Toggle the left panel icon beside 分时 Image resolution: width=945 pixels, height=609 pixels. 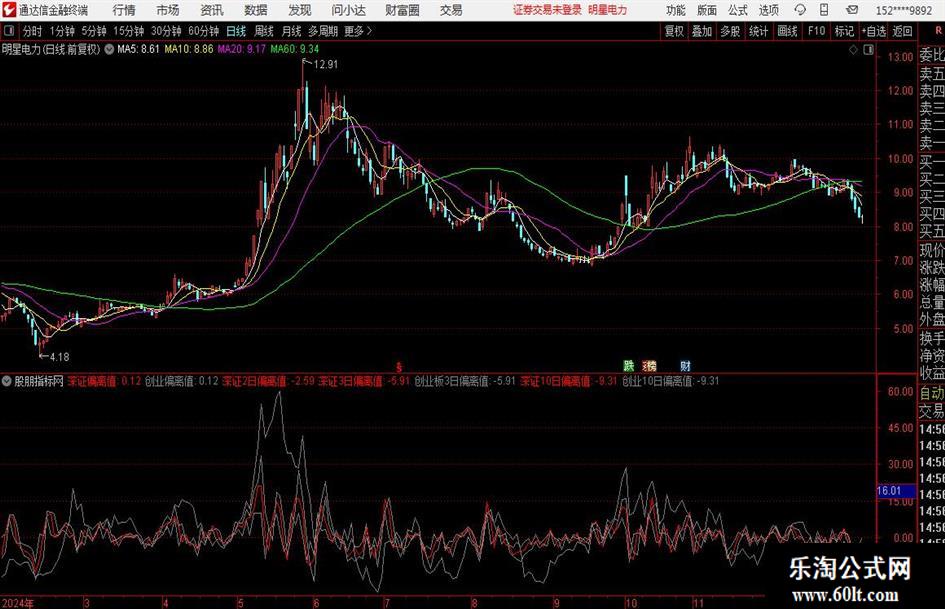point(10,30)
